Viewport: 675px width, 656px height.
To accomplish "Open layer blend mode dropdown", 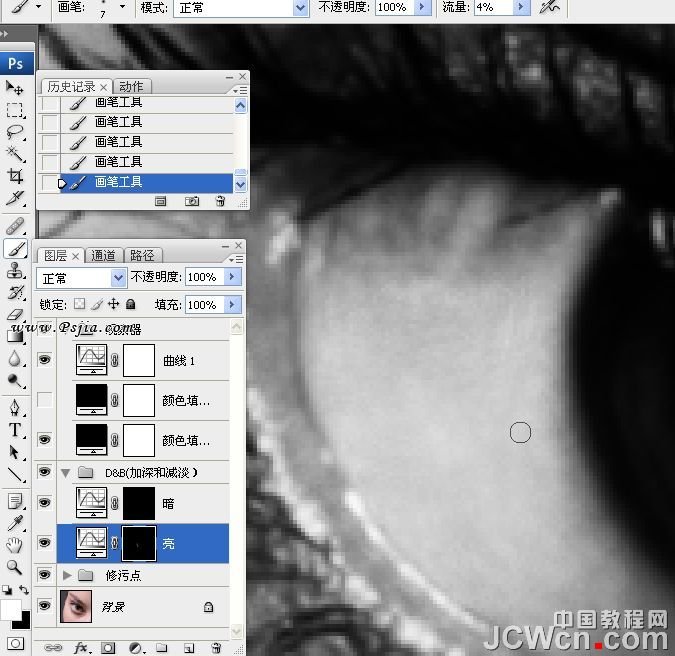I will pos(118,278).
